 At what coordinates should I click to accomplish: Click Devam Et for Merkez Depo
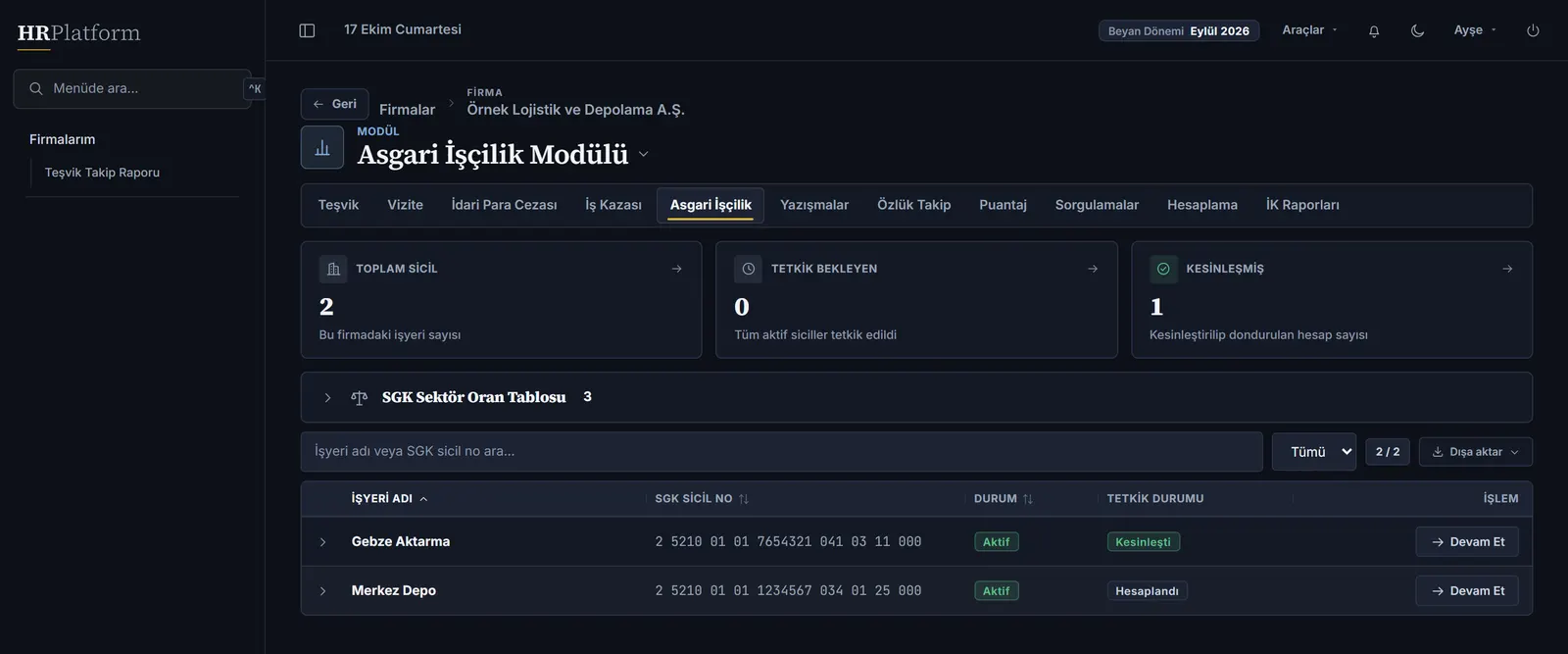tap(1467, 591)
